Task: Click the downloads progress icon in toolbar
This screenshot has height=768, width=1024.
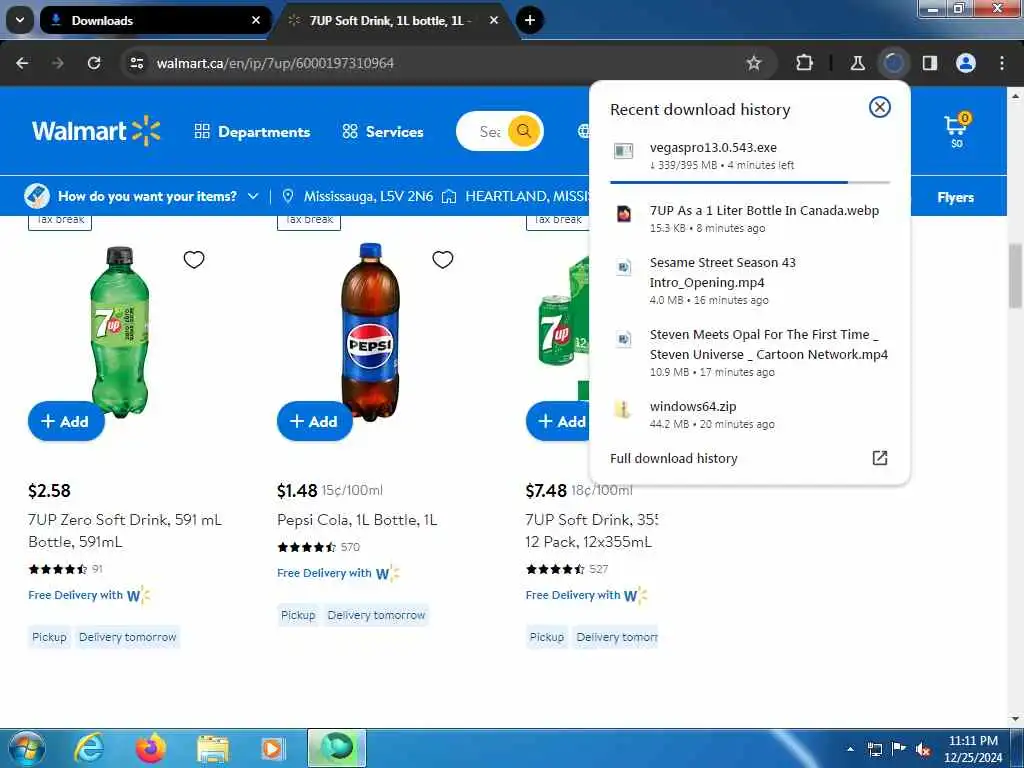Action: click(893, 63)
